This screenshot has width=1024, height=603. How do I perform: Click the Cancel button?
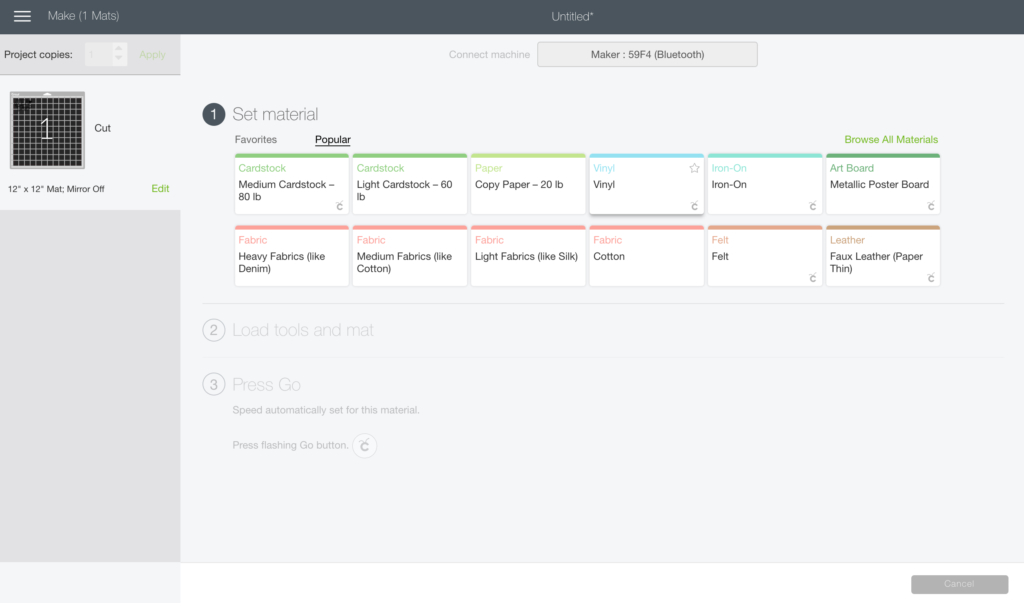coord(959,584)
